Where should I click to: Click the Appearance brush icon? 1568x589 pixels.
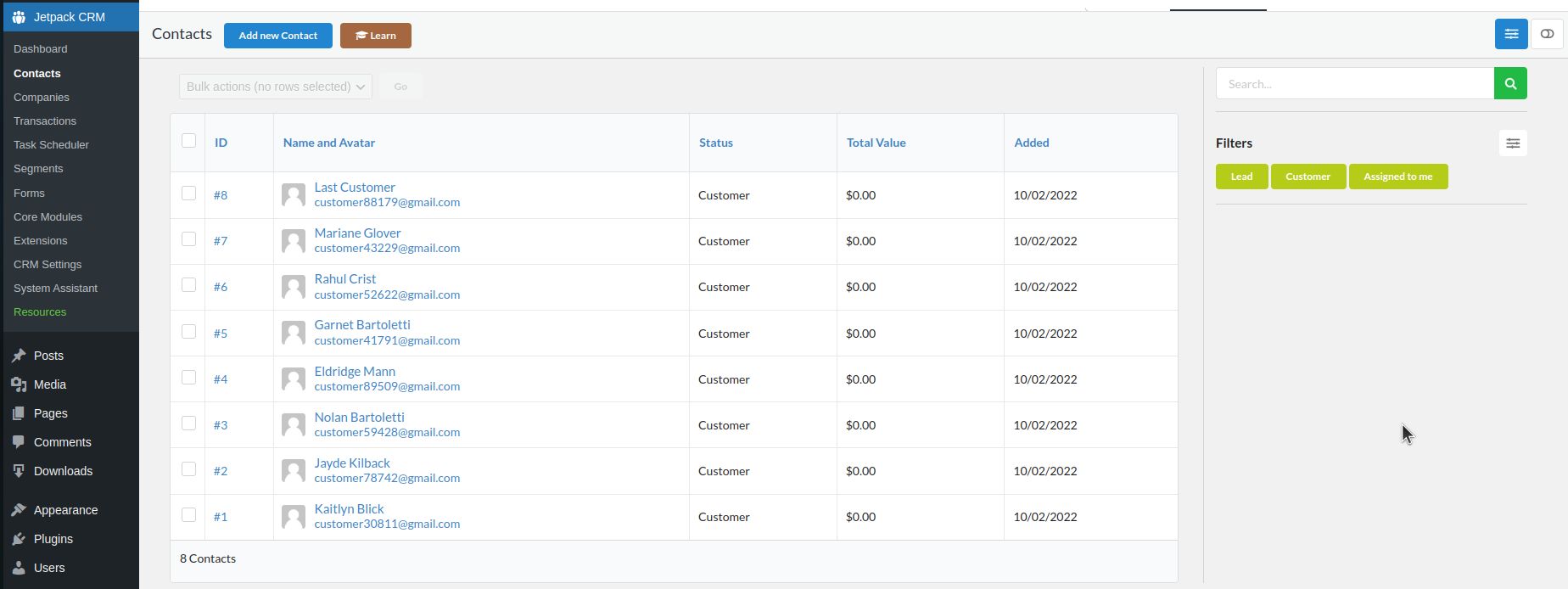[x=19, y=510]
